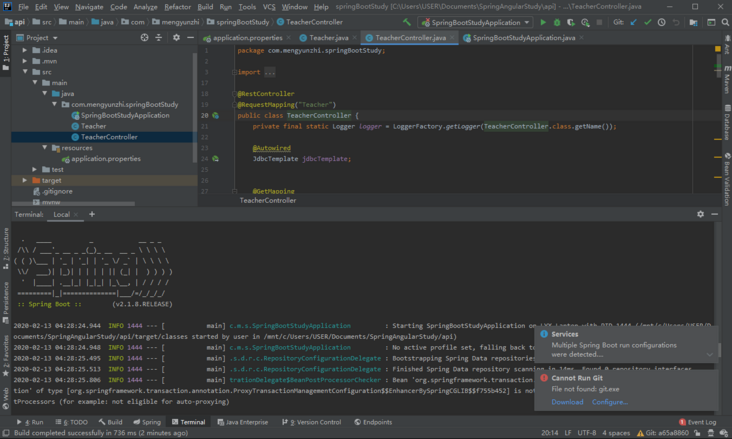The height and width of the screenshot is (439, 732).
Task: Click the Git update project arrow icon
Action: 635,22
